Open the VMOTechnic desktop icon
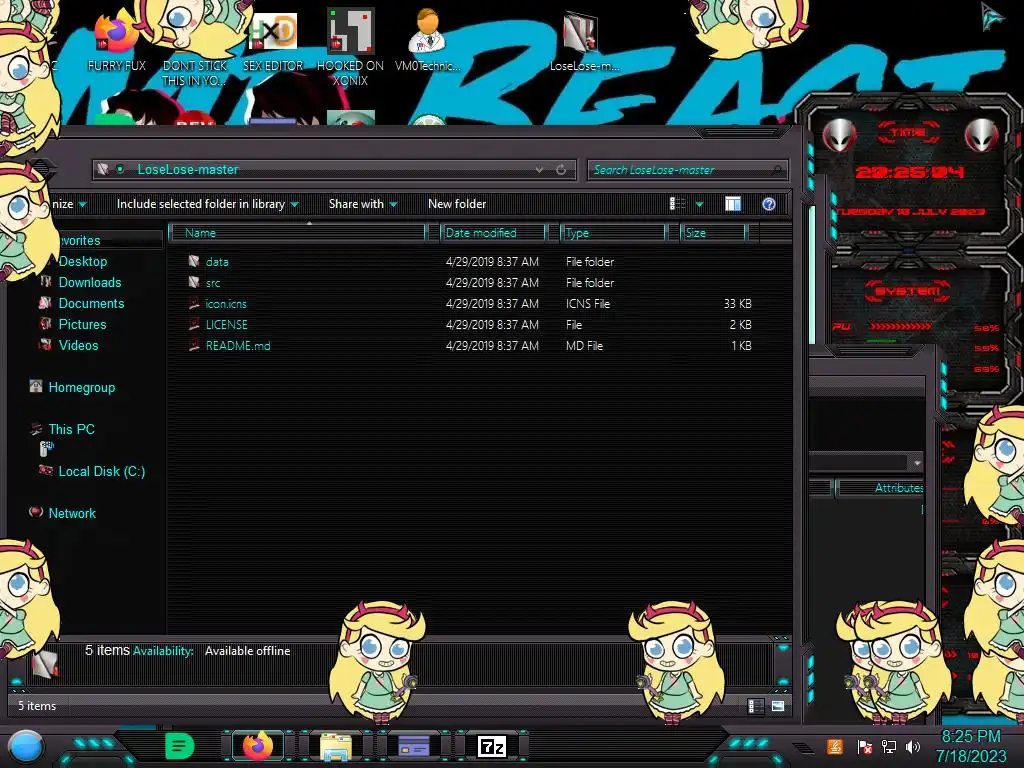This screenshot has width=1024, height=768. 428,40
